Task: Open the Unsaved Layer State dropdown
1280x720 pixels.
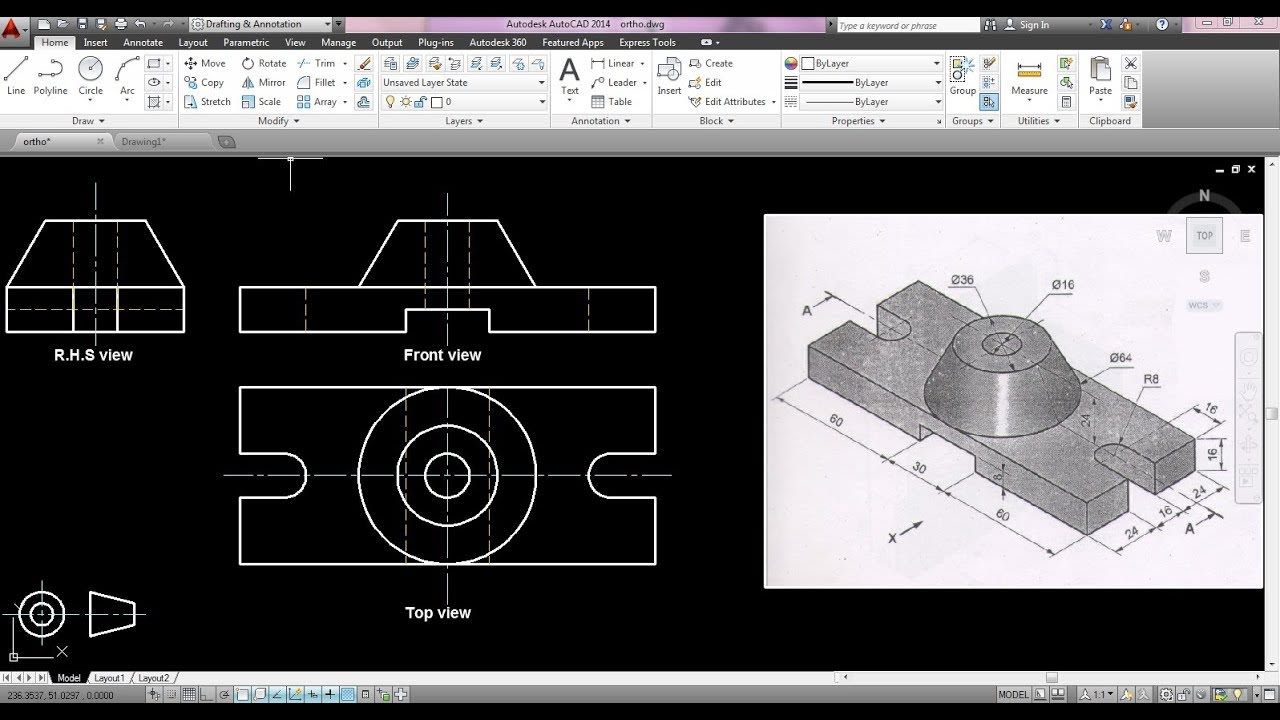Action: (x=463, y=82)
